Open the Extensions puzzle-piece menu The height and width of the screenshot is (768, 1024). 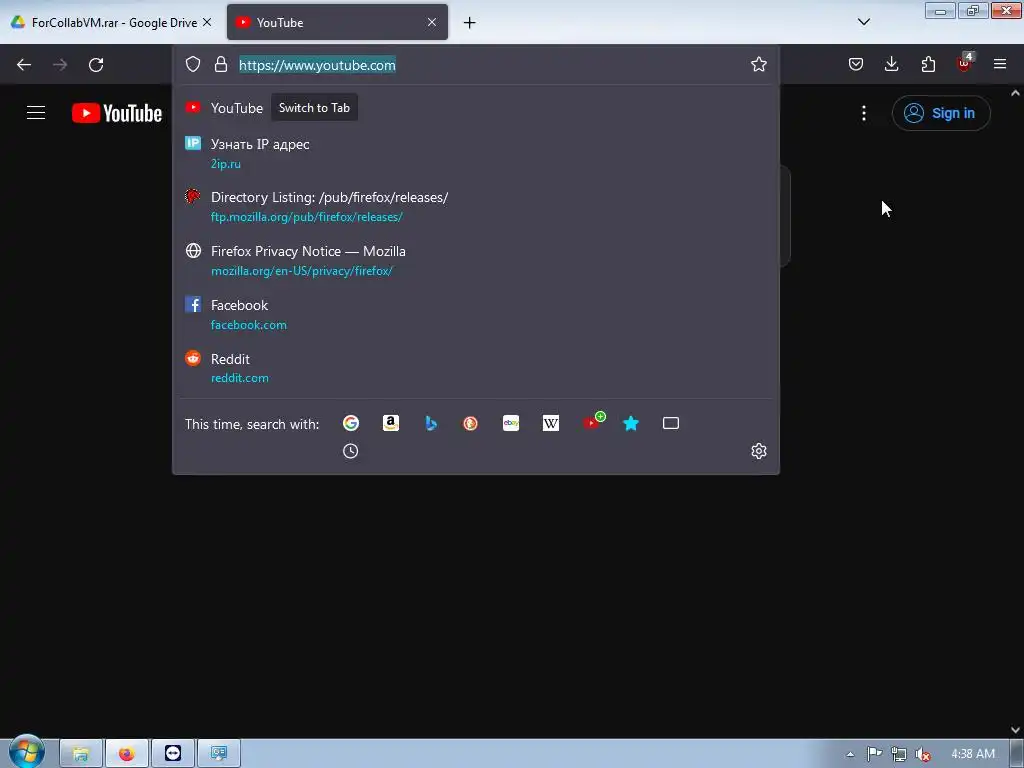pyautogui.click(x=928, y=64)
